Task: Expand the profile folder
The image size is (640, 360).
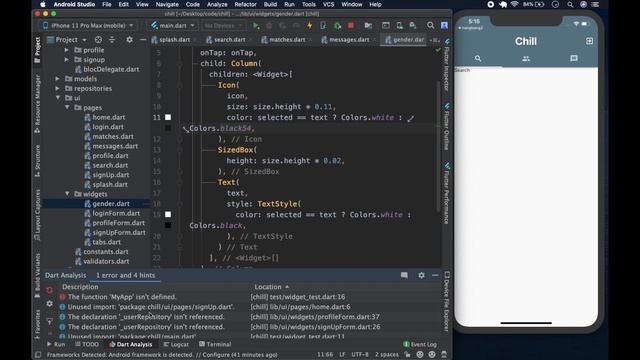Action: coord(67,50)
